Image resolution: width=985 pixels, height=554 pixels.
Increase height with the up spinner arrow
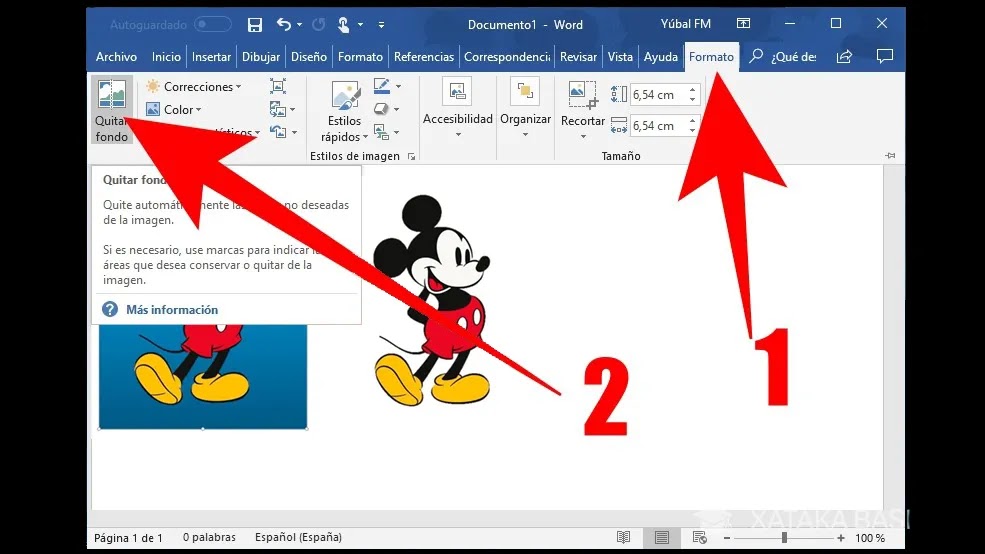click(x=692, y=90)
